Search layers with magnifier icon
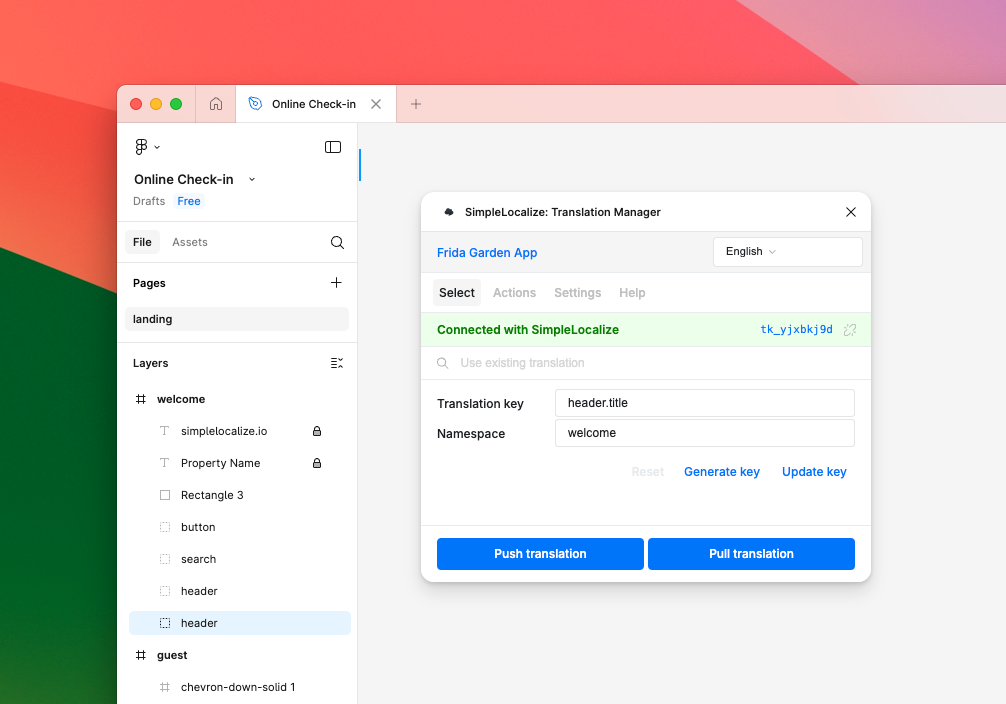1006x704 pixels. click(x=337, y=242)
